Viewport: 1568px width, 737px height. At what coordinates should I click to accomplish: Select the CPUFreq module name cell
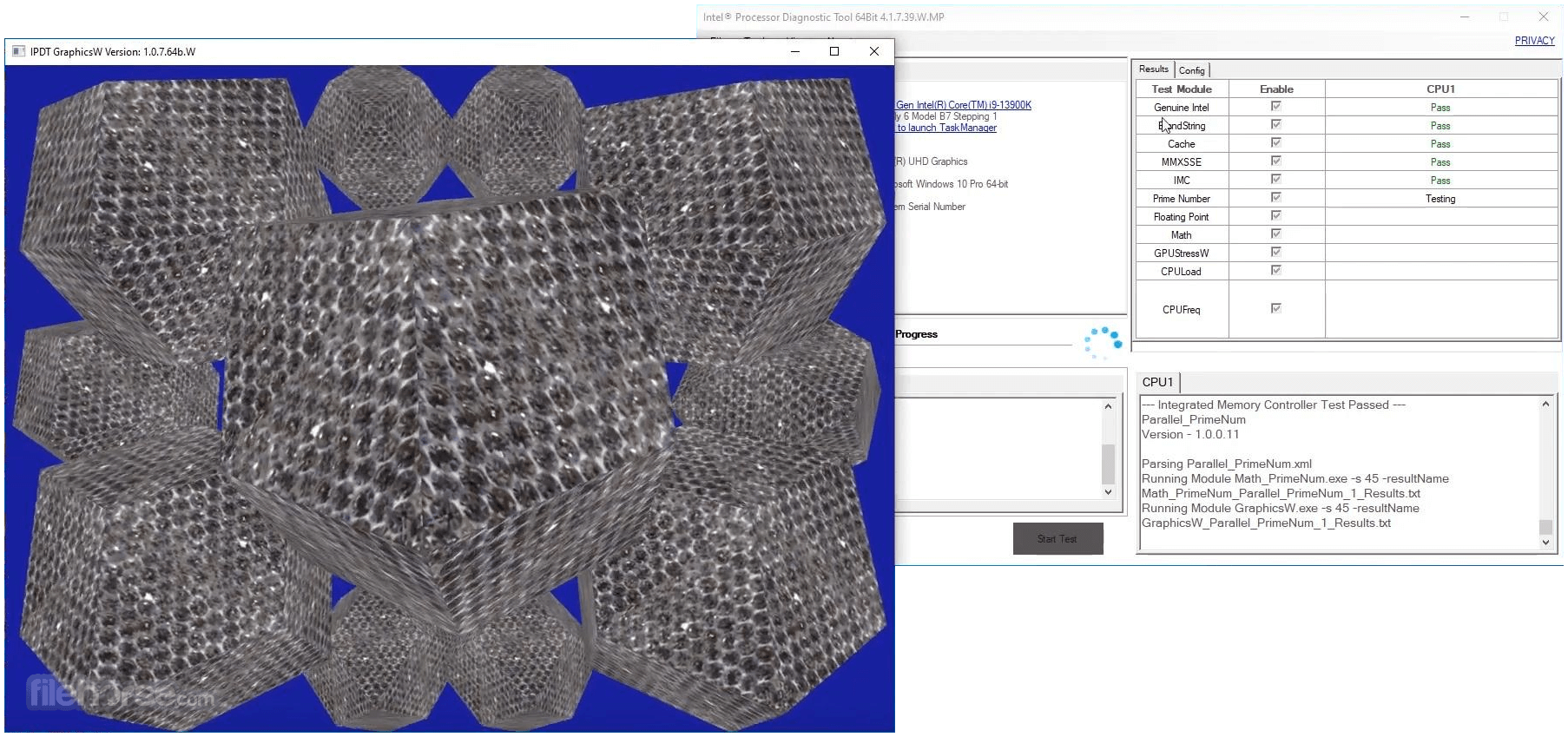(1182, 310)
